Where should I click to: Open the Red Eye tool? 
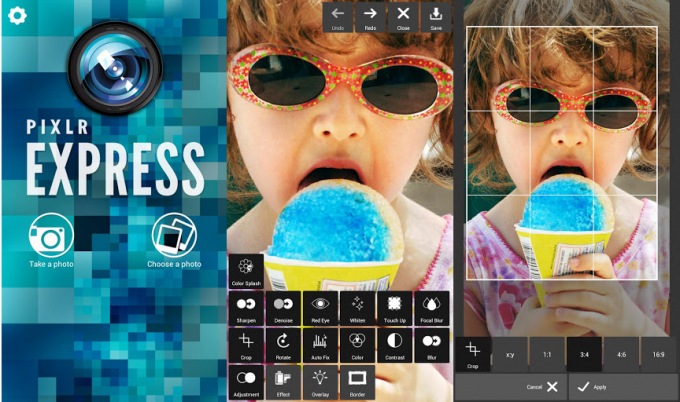320,308
